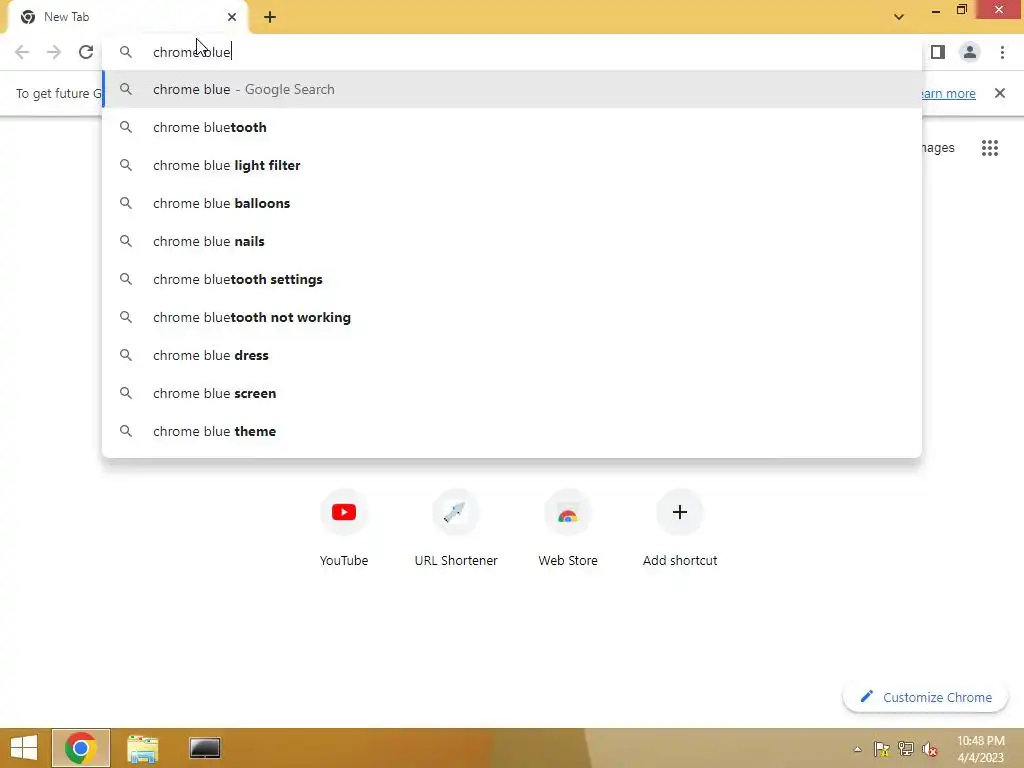
Task: Open the YouTube shortcut
Action: click(344, 528)
